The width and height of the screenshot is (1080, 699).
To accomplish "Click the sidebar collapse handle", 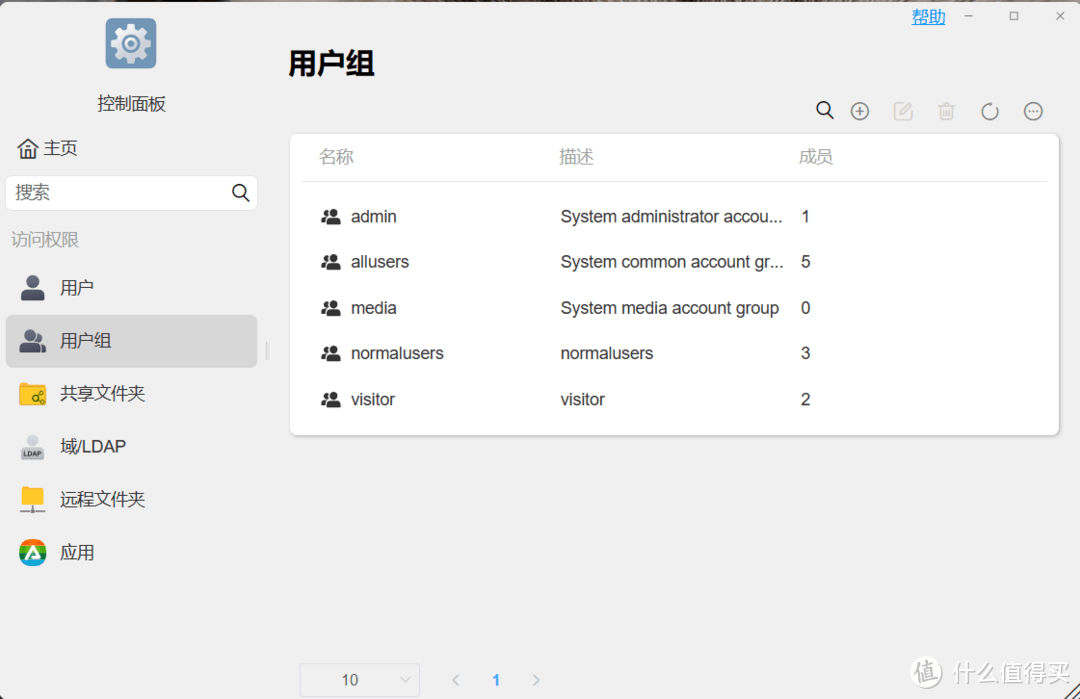I will [x=268, y=351].
